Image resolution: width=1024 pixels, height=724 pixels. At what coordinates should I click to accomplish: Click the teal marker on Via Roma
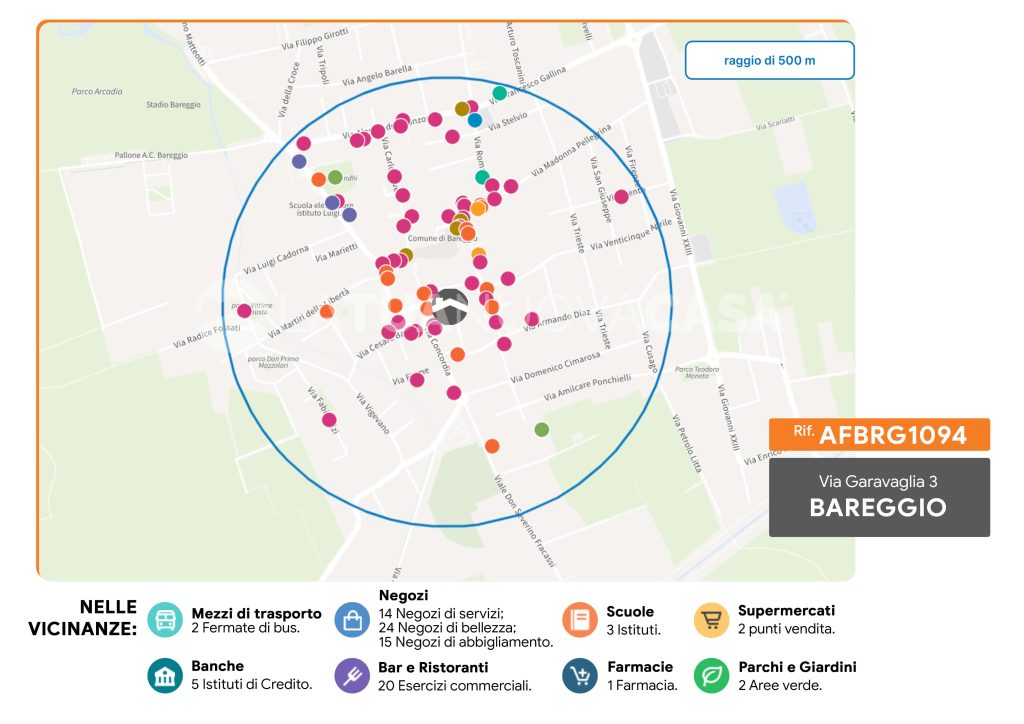click(482, 177)
